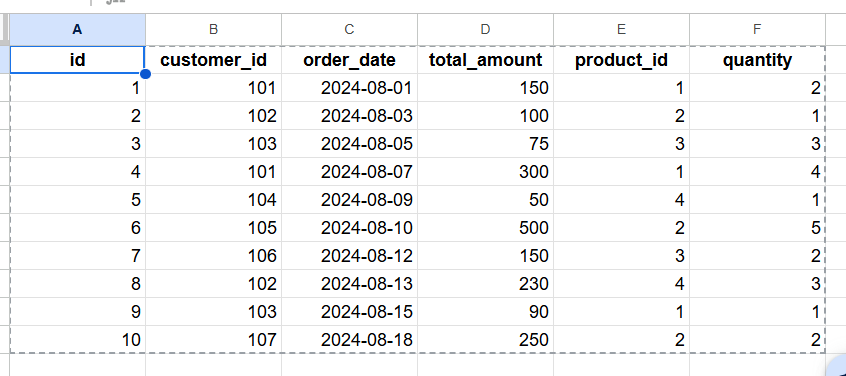The height and width of the screenshot is (376, 846).
Task: Click the blue fill handle on cell A1
Action: tap(145, 73)
